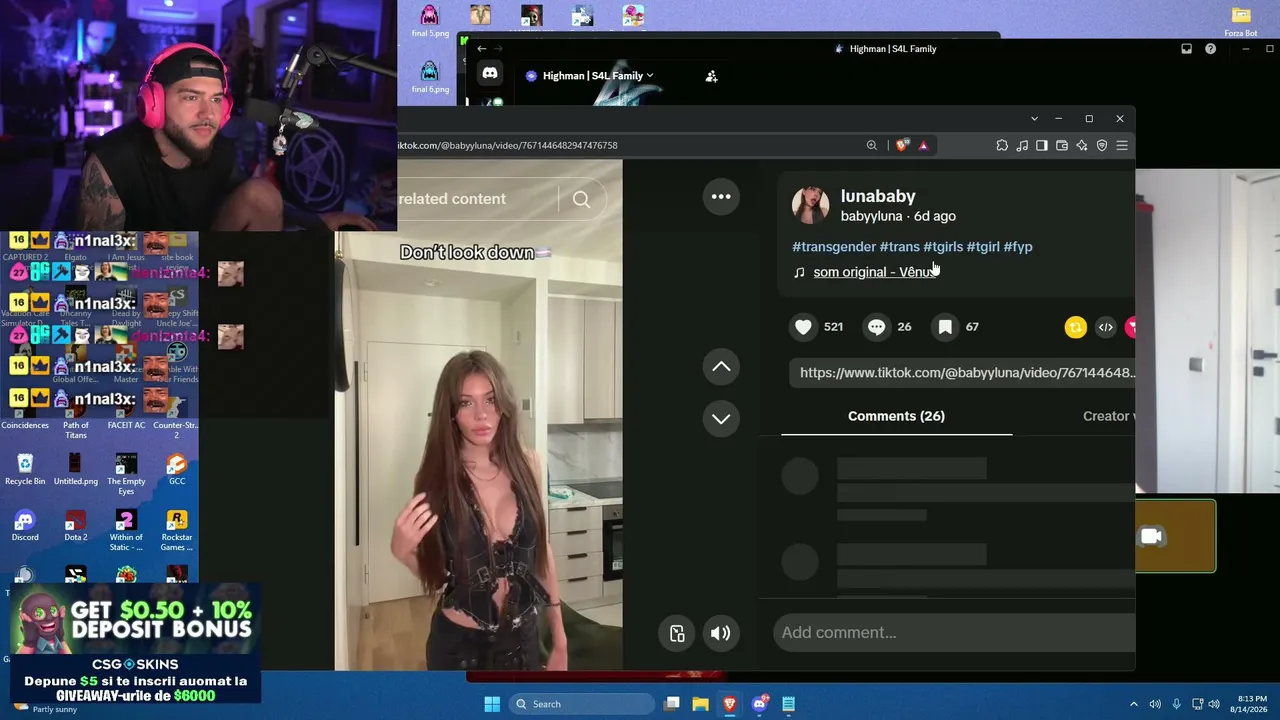Open the media playlist music icon

[x=1022, y=146]
